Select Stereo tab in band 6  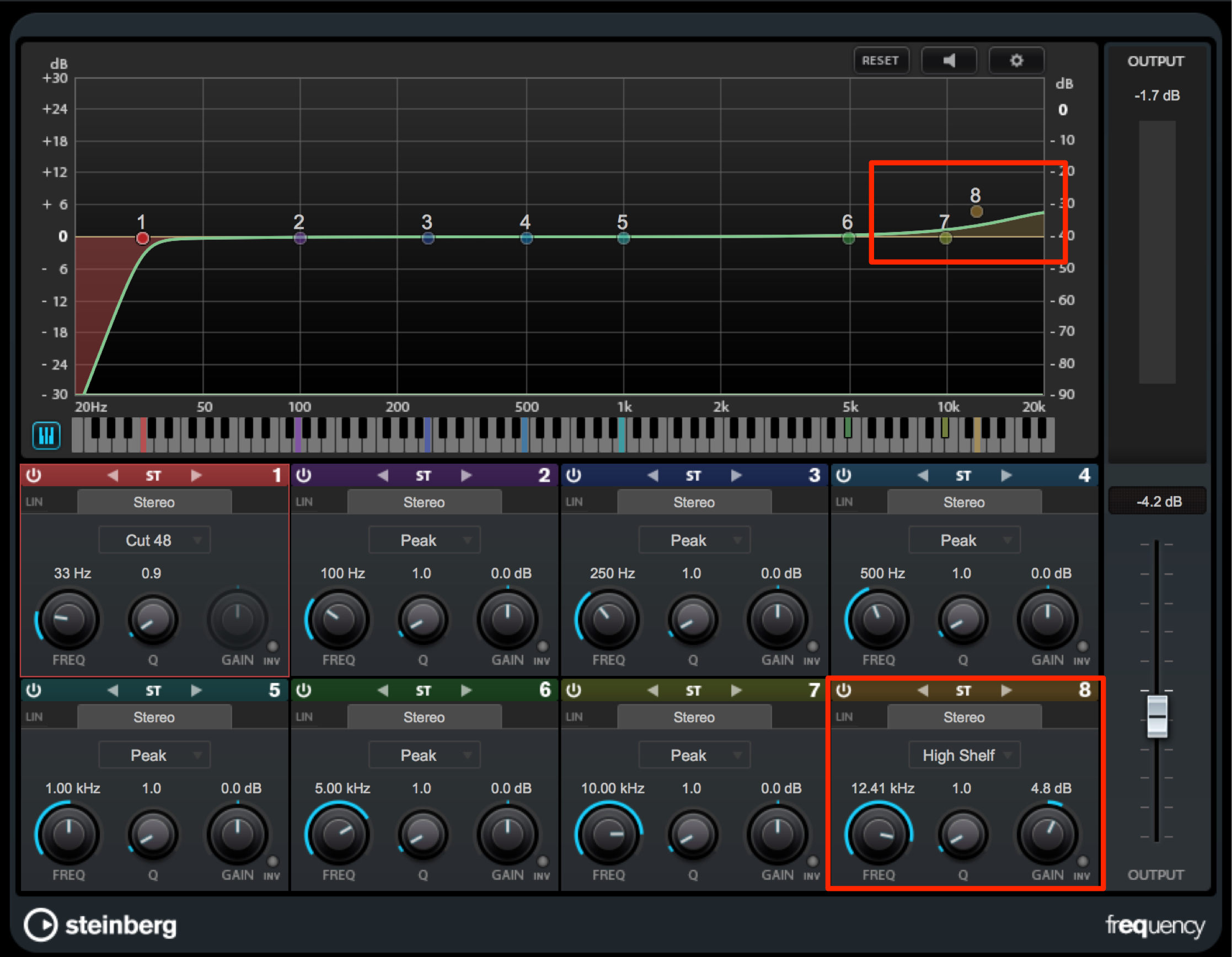(424, 717)
